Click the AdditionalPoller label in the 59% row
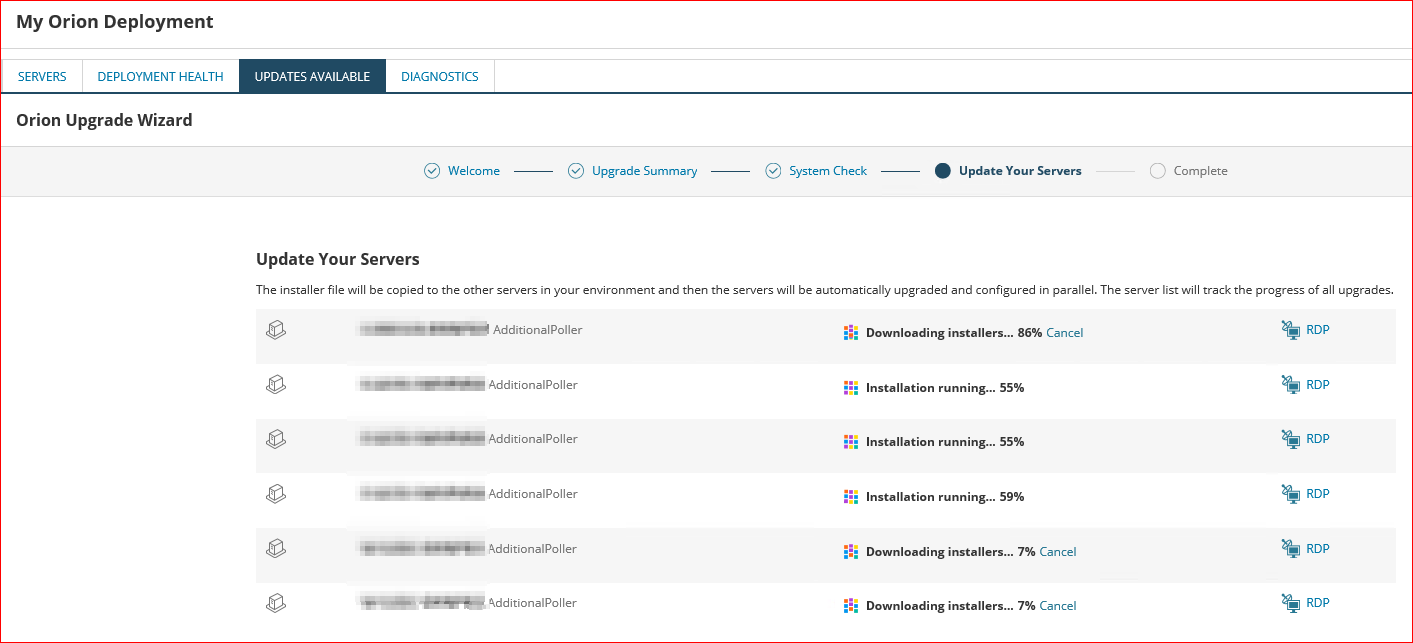 [x=533, y=494]
